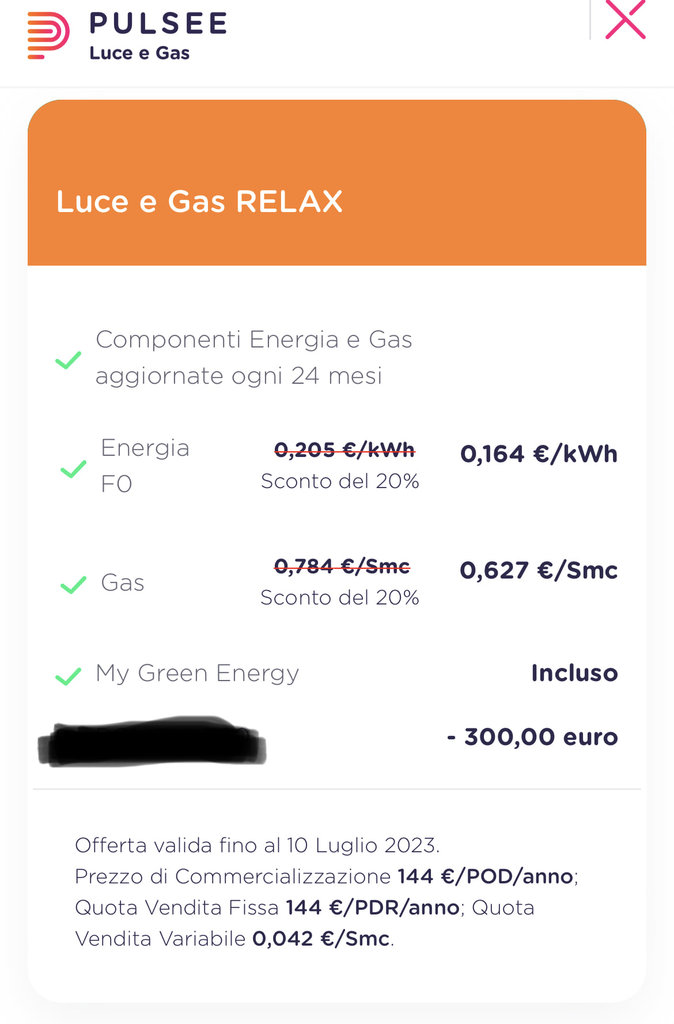Screen dimensions: 674x1024
Task: Click the Incluso label for My Green Energy
Action: (574, 673)
